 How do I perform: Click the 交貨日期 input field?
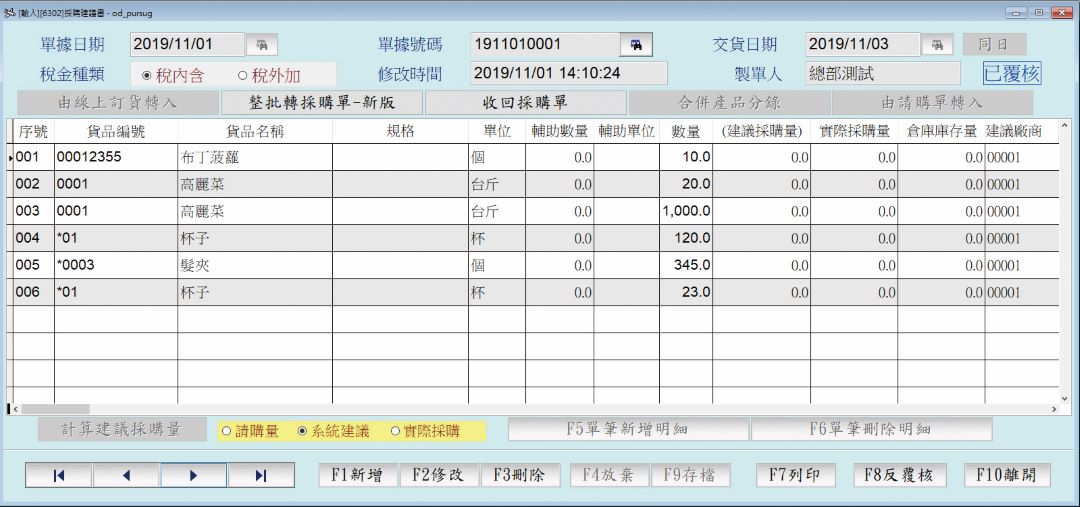pos(862,45)
